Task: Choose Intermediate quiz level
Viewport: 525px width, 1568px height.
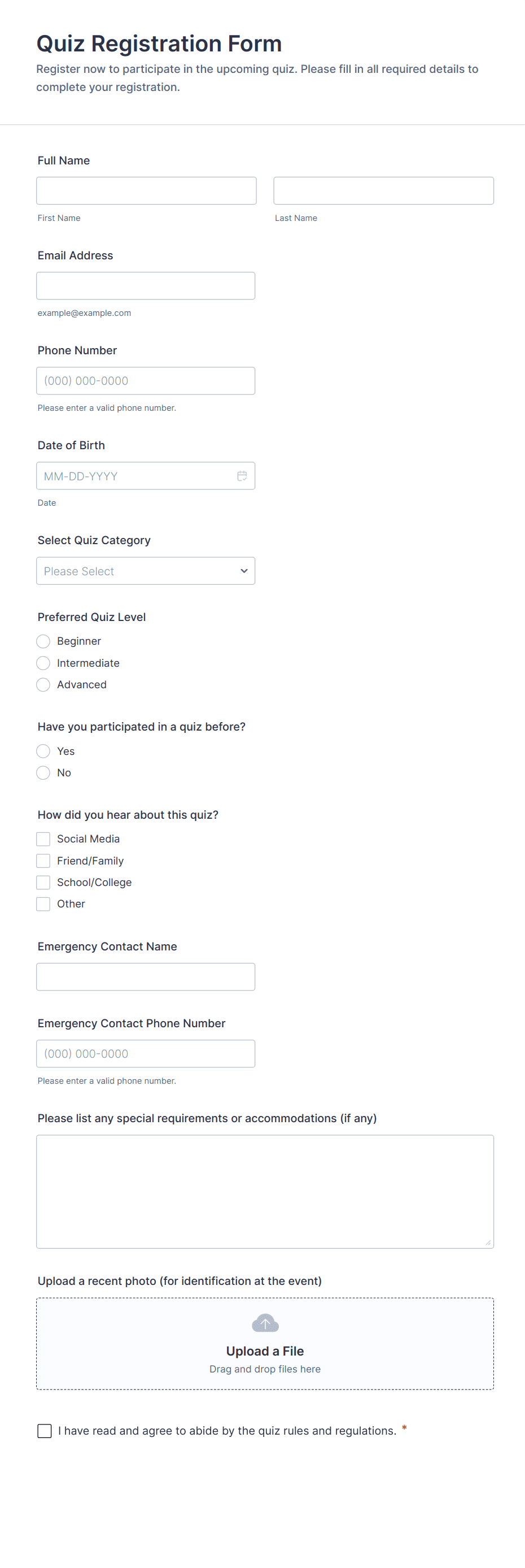Action: [43, 663]
